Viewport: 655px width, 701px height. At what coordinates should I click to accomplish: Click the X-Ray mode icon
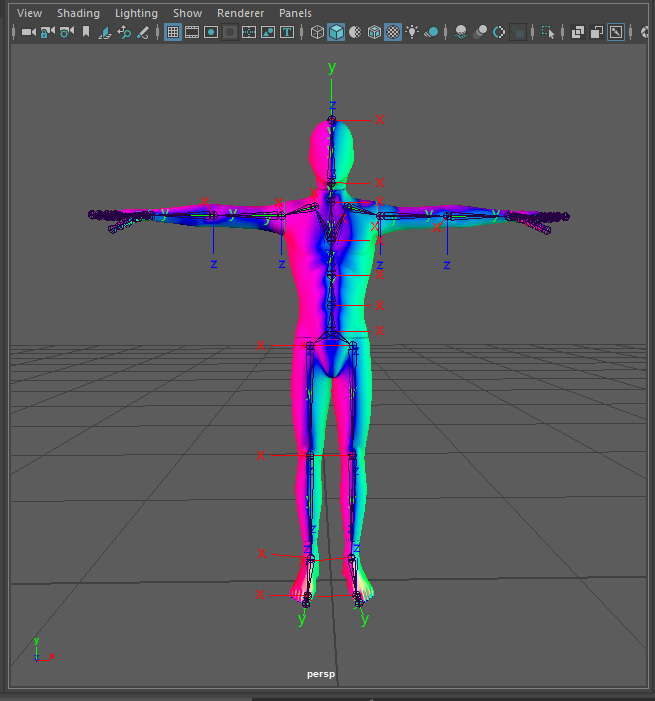coord(578,32)
